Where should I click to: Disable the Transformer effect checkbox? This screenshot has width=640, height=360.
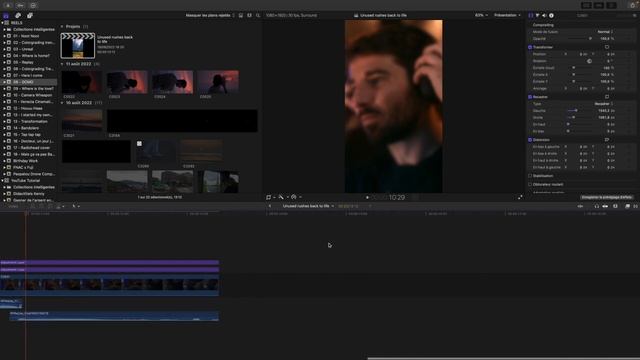(x=530, y=47)
